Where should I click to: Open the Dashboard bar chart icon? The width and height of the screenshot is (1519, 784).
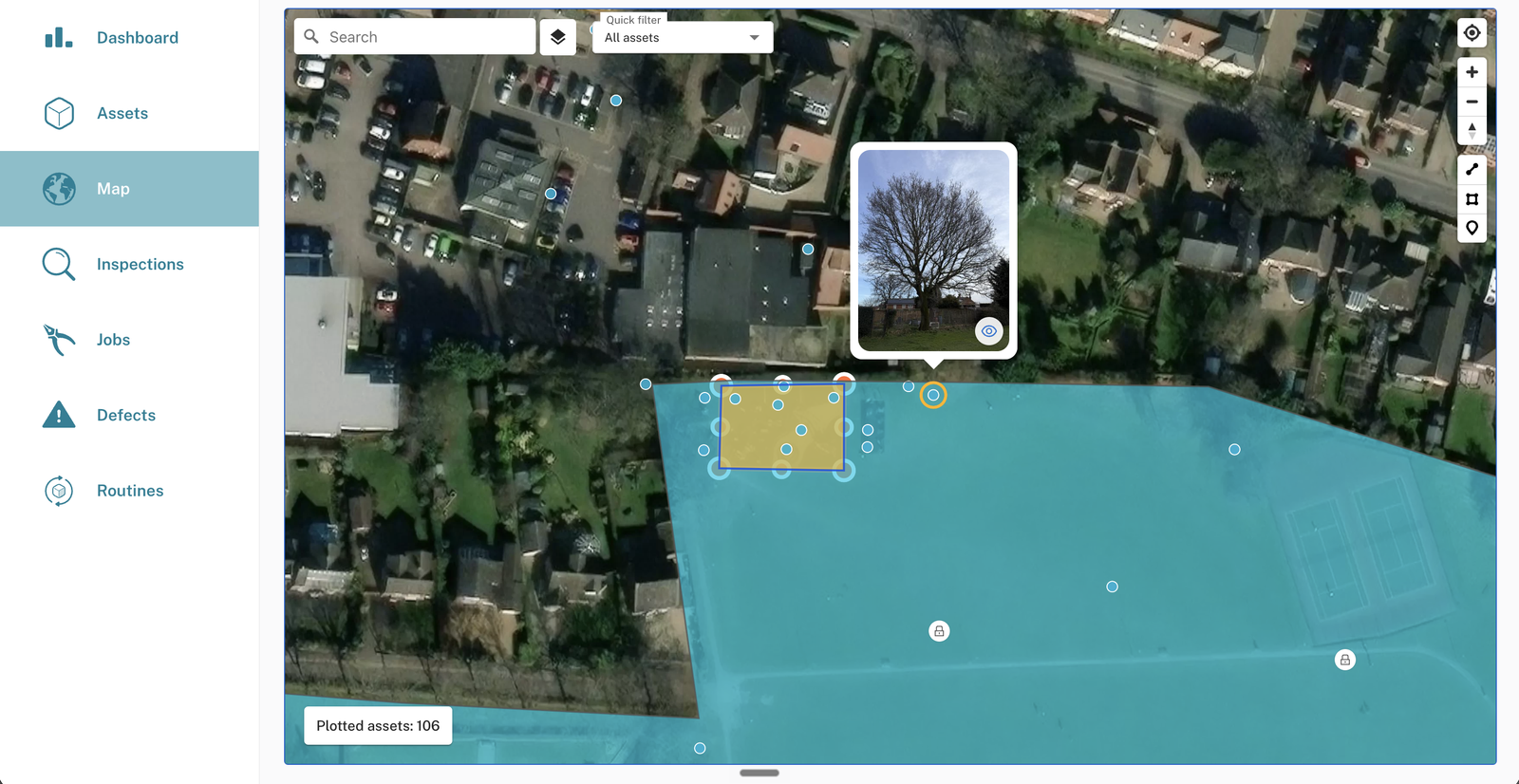[x=59, y=38]
